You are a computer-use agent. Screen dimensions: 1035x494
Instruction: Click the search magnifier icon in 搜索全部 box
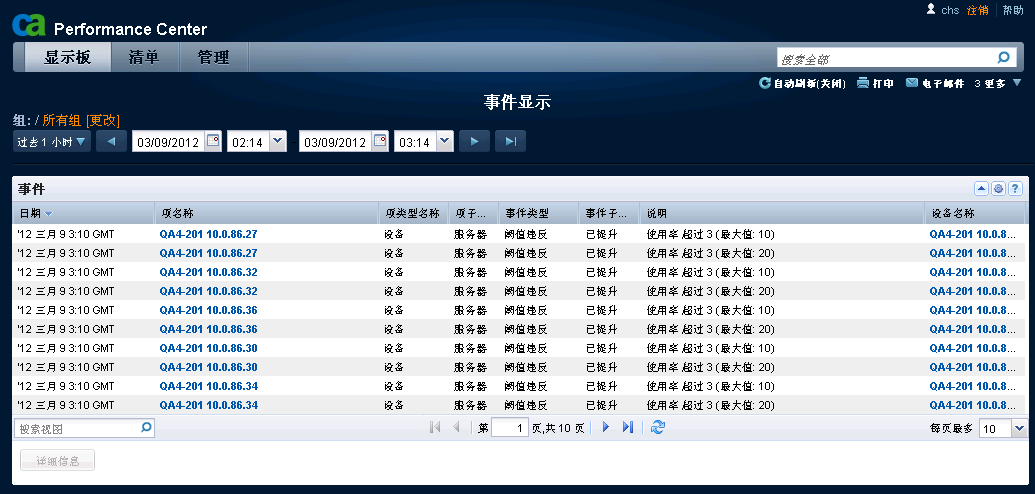pos(1003,57)
